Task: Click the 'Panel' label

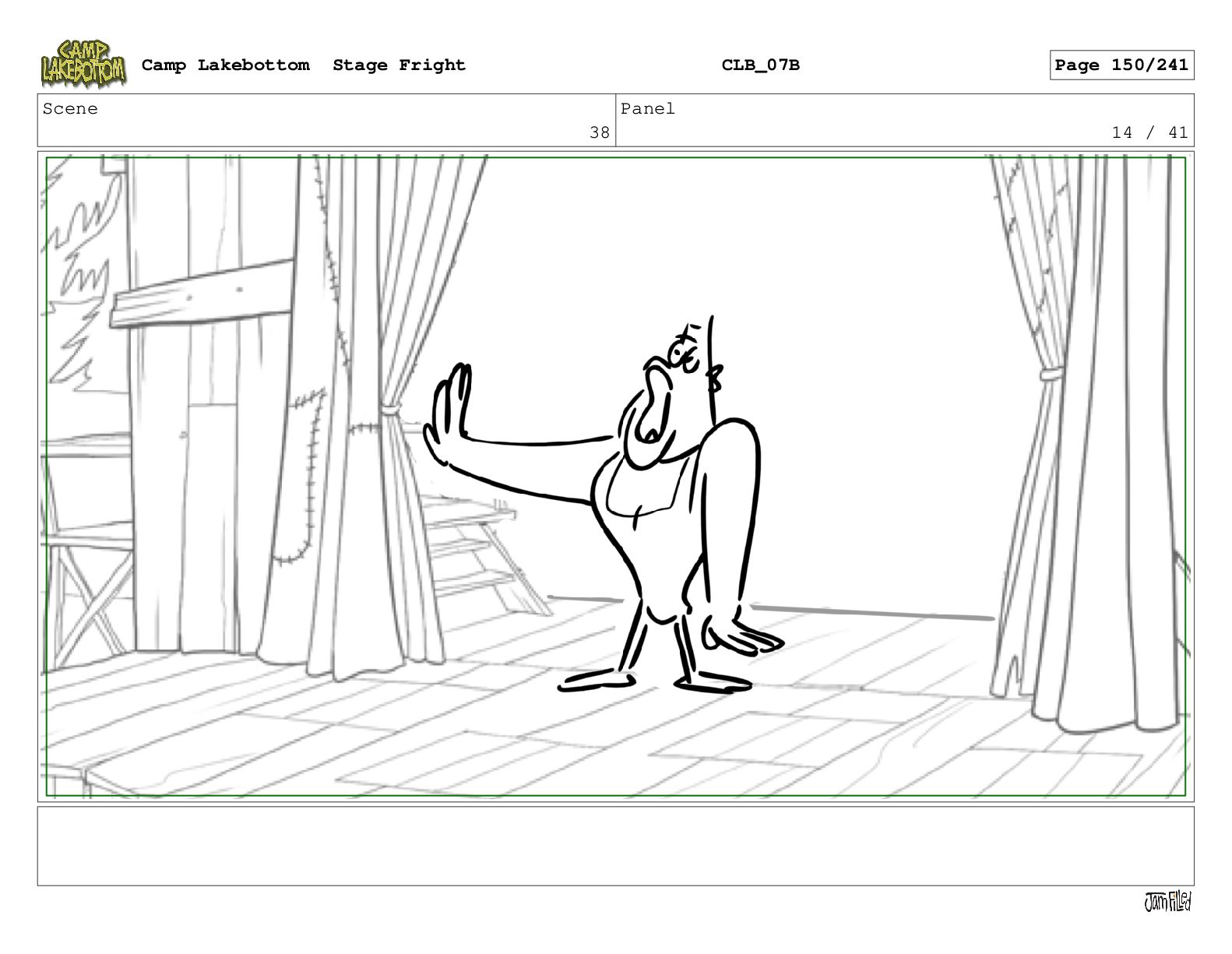Action: [647, 109]
